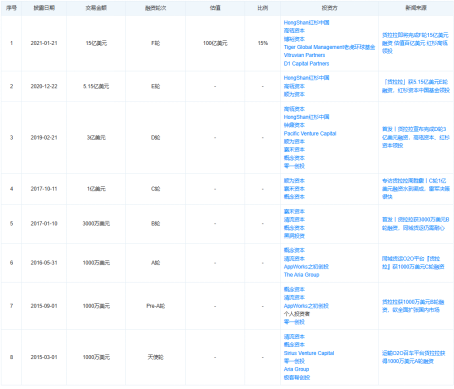Click Pacific Venture Capital link
Viewport: 454px width, 389px height.
310,133
